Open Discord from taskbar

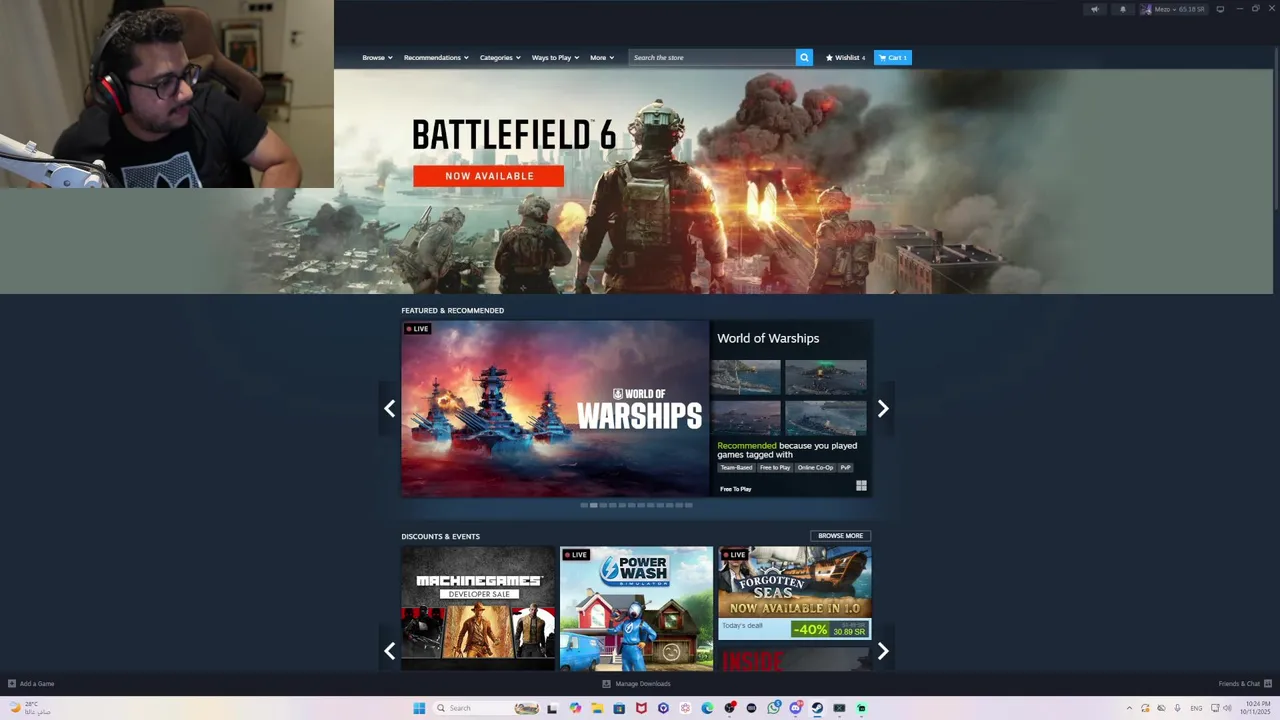[796, 708]
